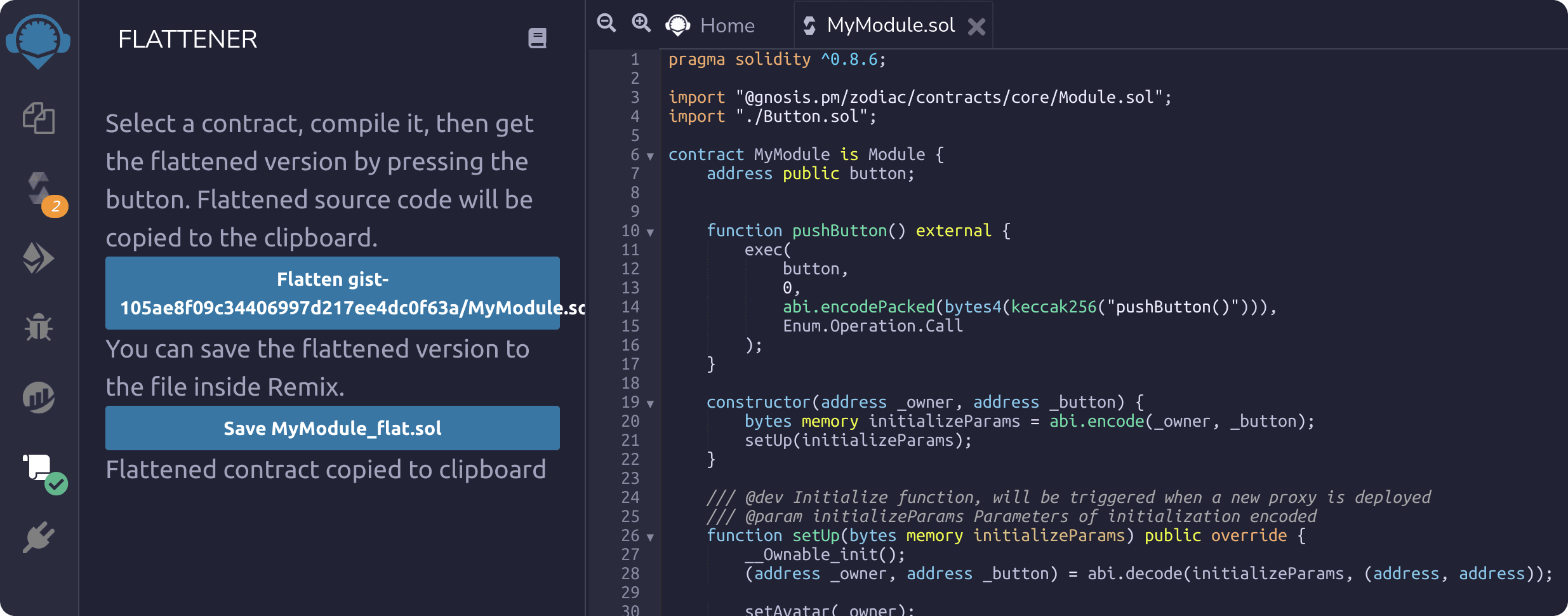Switch to the Home tab
1568x616 pixels.
point(711,25)
